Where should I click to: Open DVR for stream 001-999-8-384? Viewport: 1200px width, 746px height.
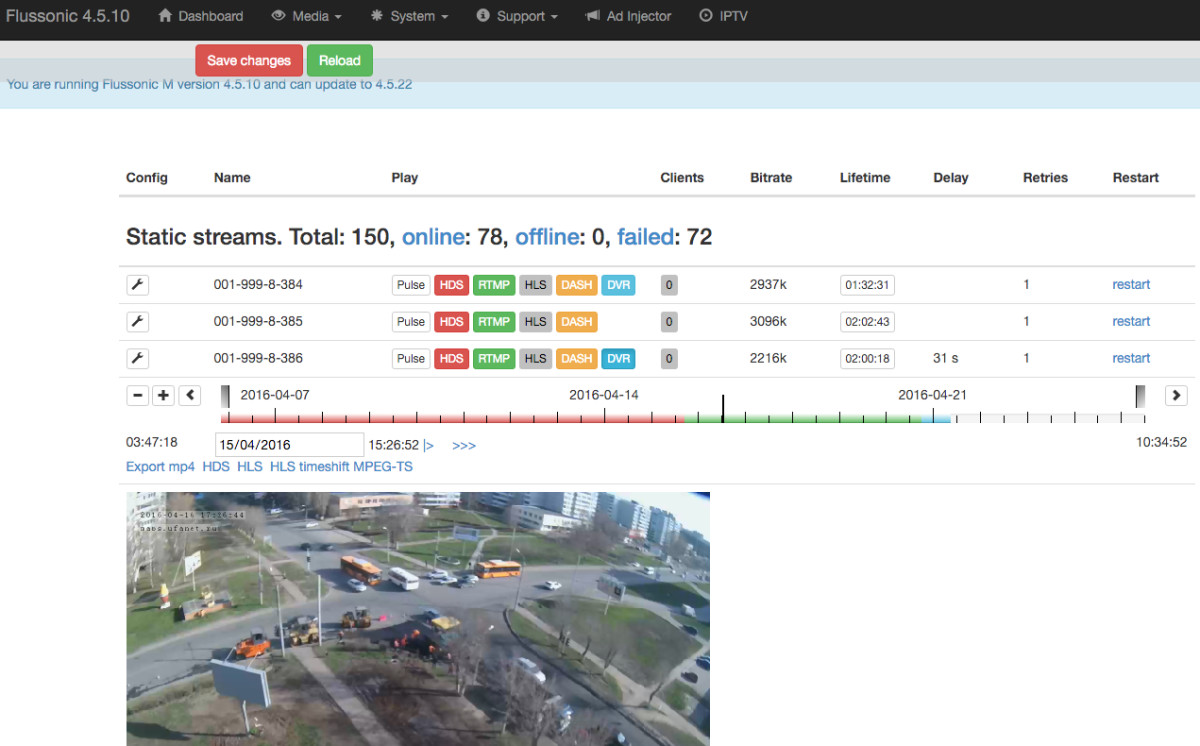(618, 285)
